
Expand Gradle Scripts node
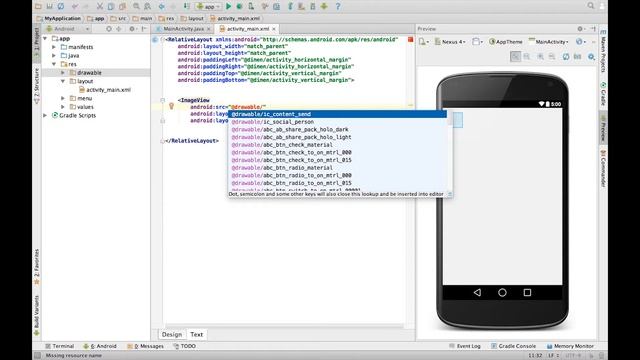45,116
